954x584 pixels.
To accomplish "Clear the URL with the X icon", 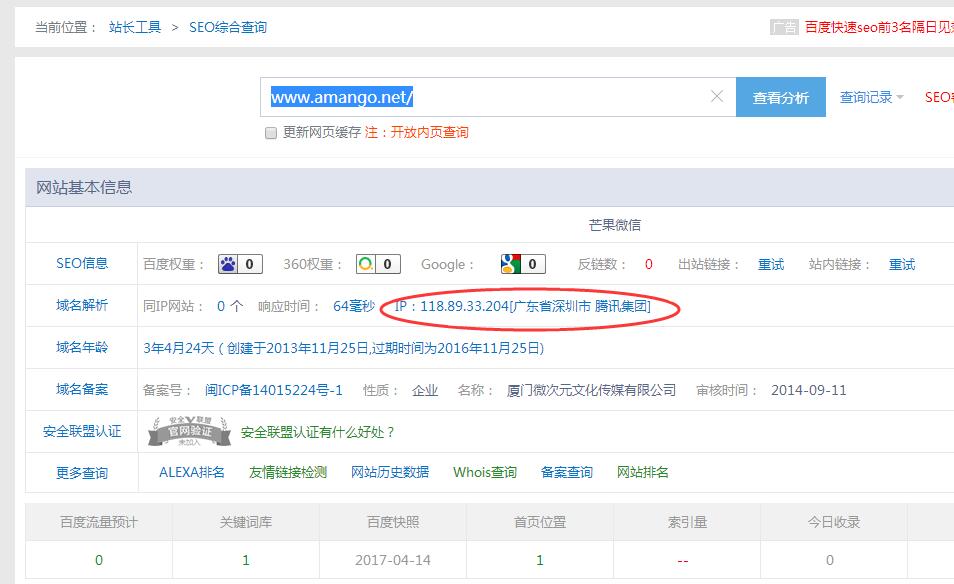I will pyautogui.click(x=717, y=97).
